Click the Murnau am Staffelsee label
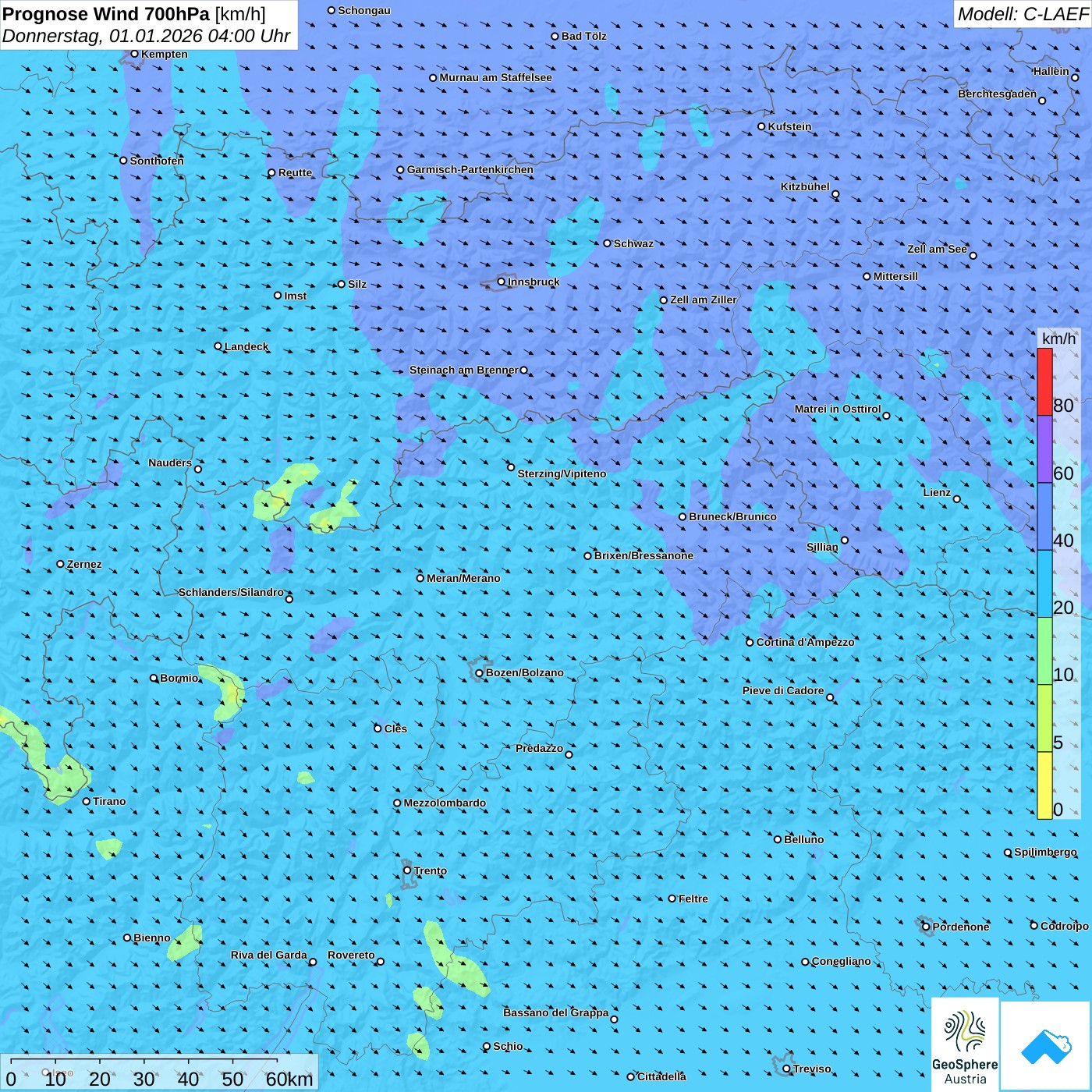Viewport: 1092px width, 1092px height. click(495, 77)
